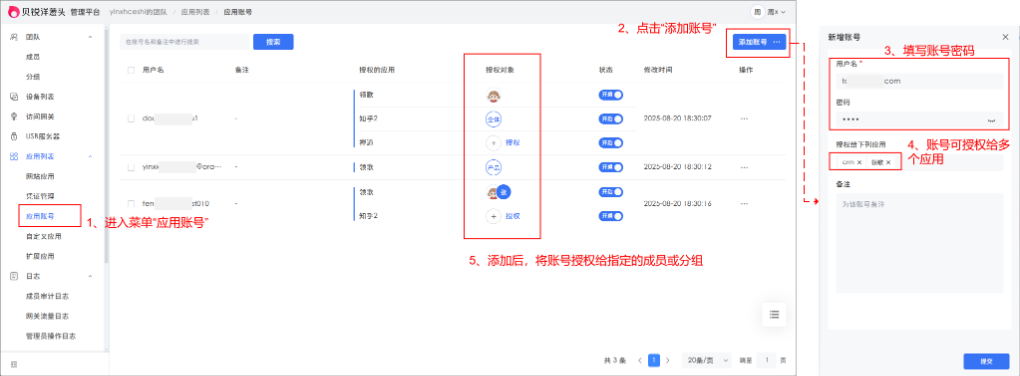Go to the previous page arrow
This screenshot has height=376, width=1020.
(639, 360)
